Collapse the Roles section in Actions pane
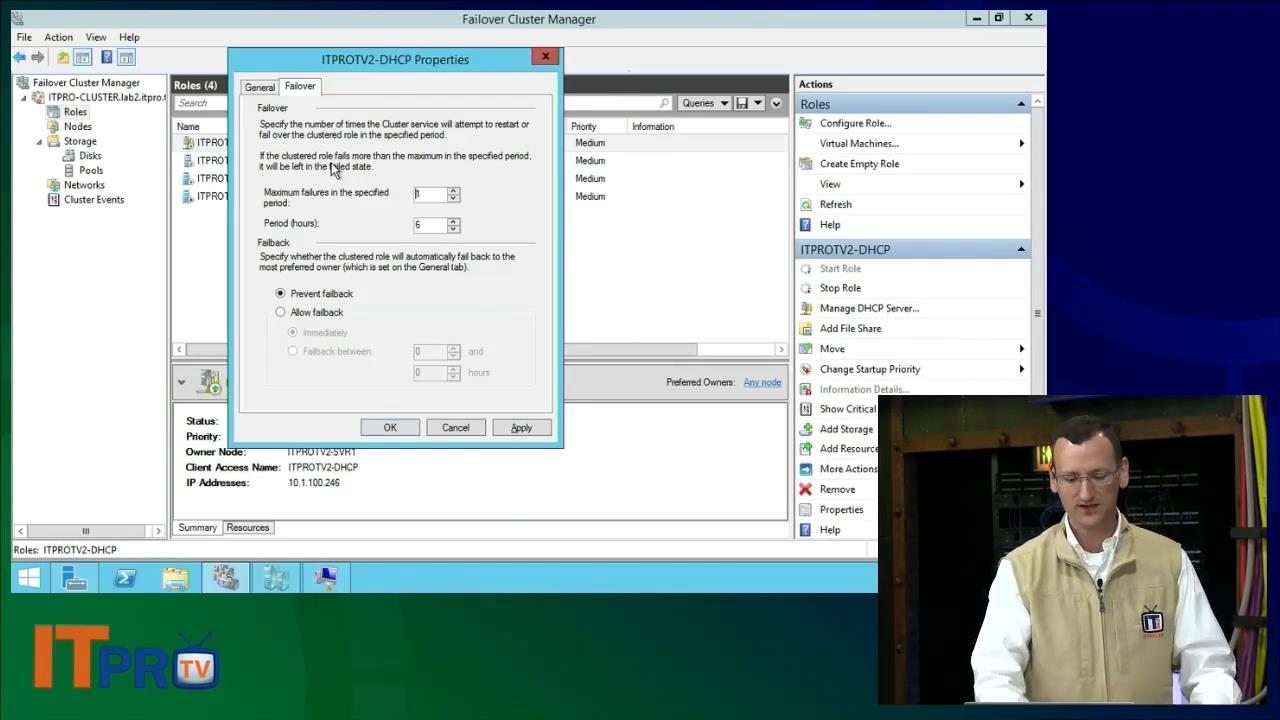The width and height of the screenshot is (1280, 720). click(x=1021, y=104)
